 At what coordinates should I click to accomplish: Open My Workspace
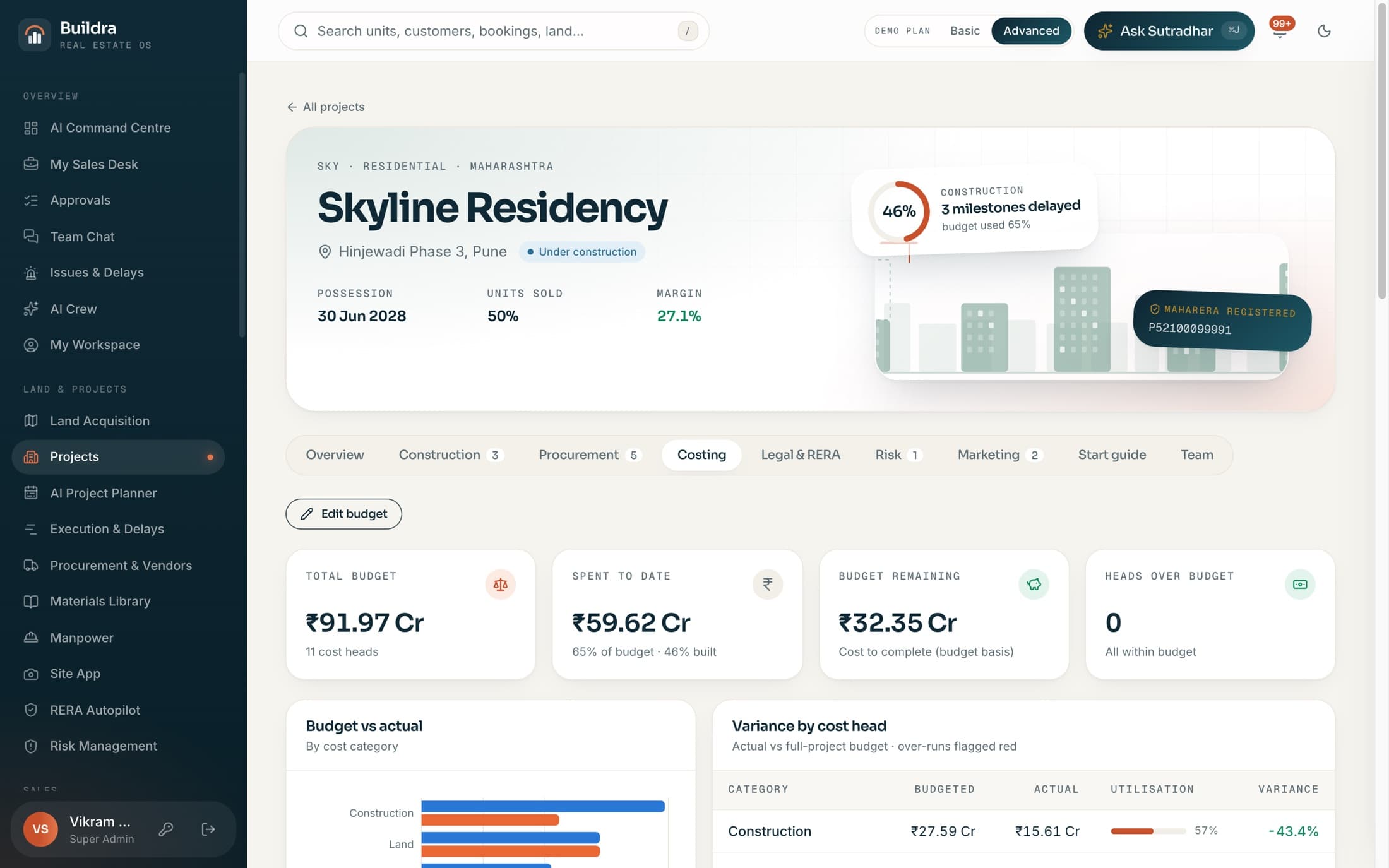coord(118,345)
